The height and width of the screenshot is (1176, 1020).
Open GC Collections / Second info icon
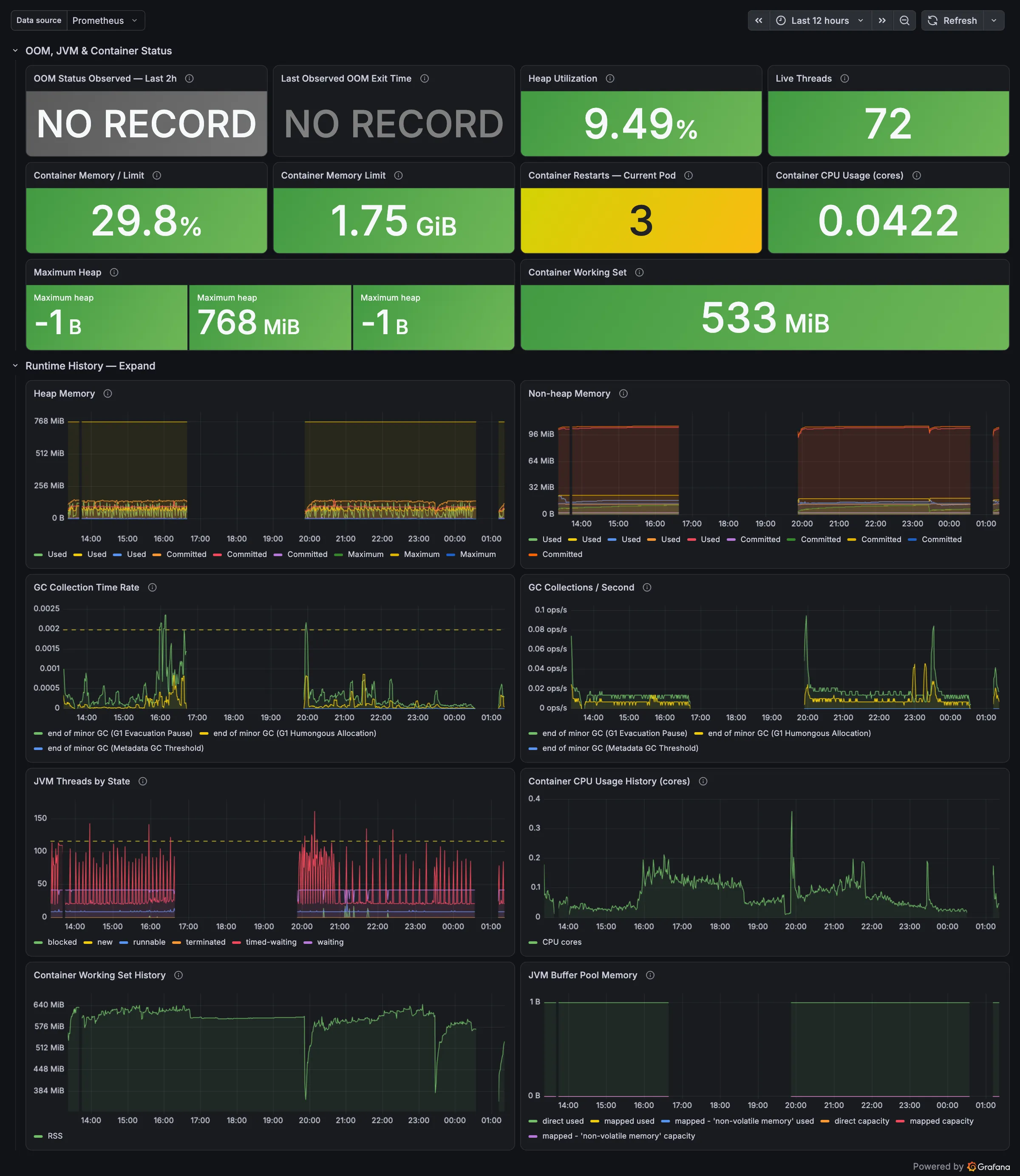pos(647,587)
